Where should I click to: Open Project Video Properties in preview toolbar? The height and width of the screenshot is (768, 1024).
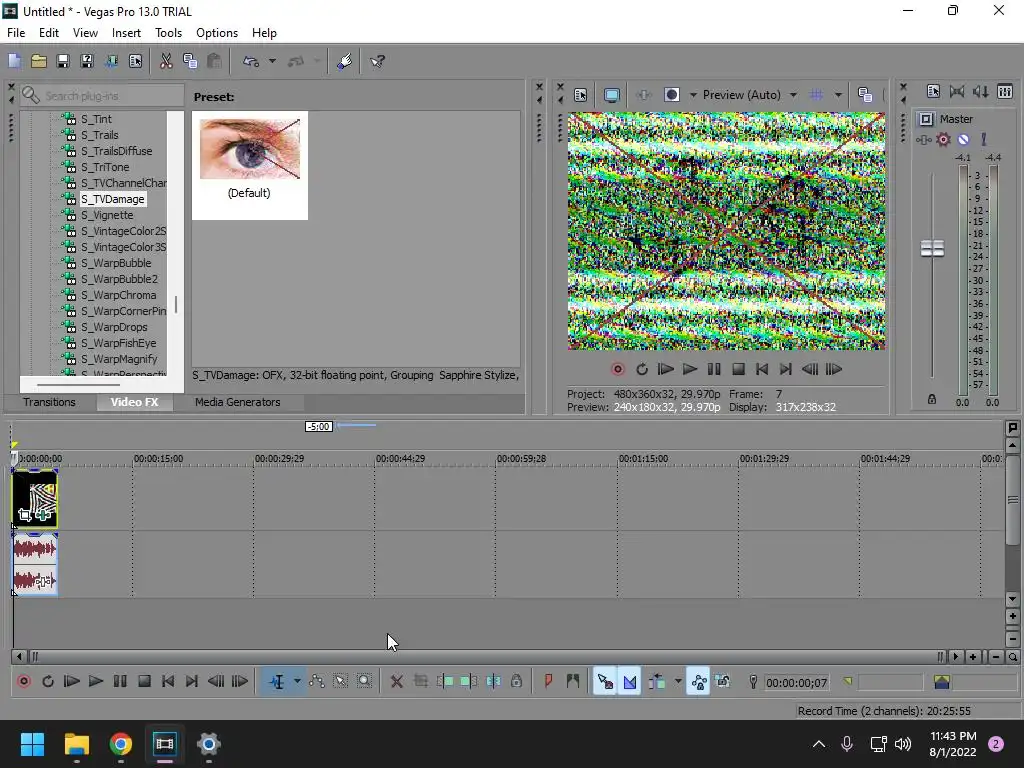tap(581, 95)
